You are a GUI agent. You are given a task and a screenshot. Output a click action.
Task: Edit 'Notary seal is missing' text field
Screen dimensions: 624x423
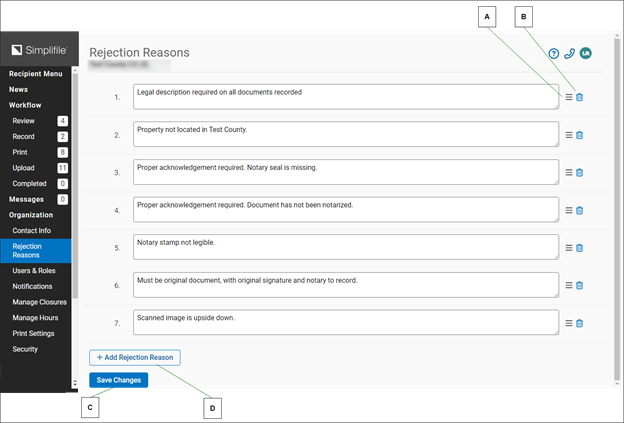click(x=346, y=172)
